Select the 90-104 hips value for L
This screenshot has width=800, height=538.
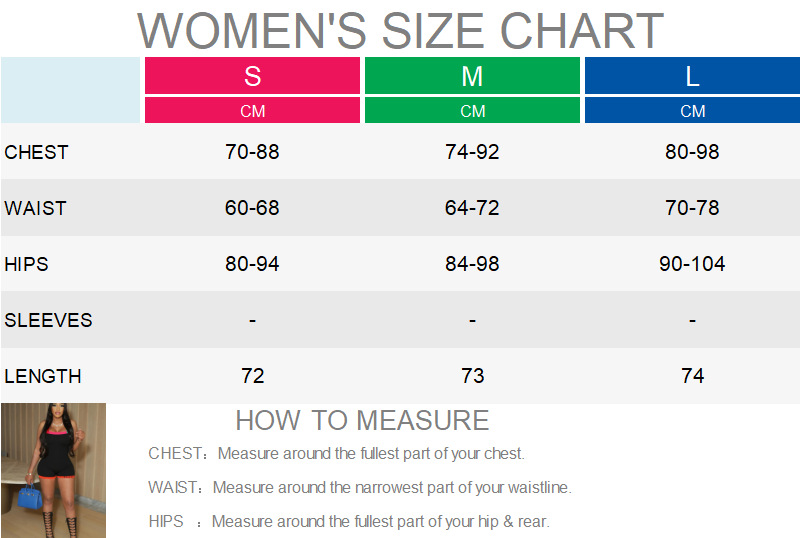click(692, 264)
